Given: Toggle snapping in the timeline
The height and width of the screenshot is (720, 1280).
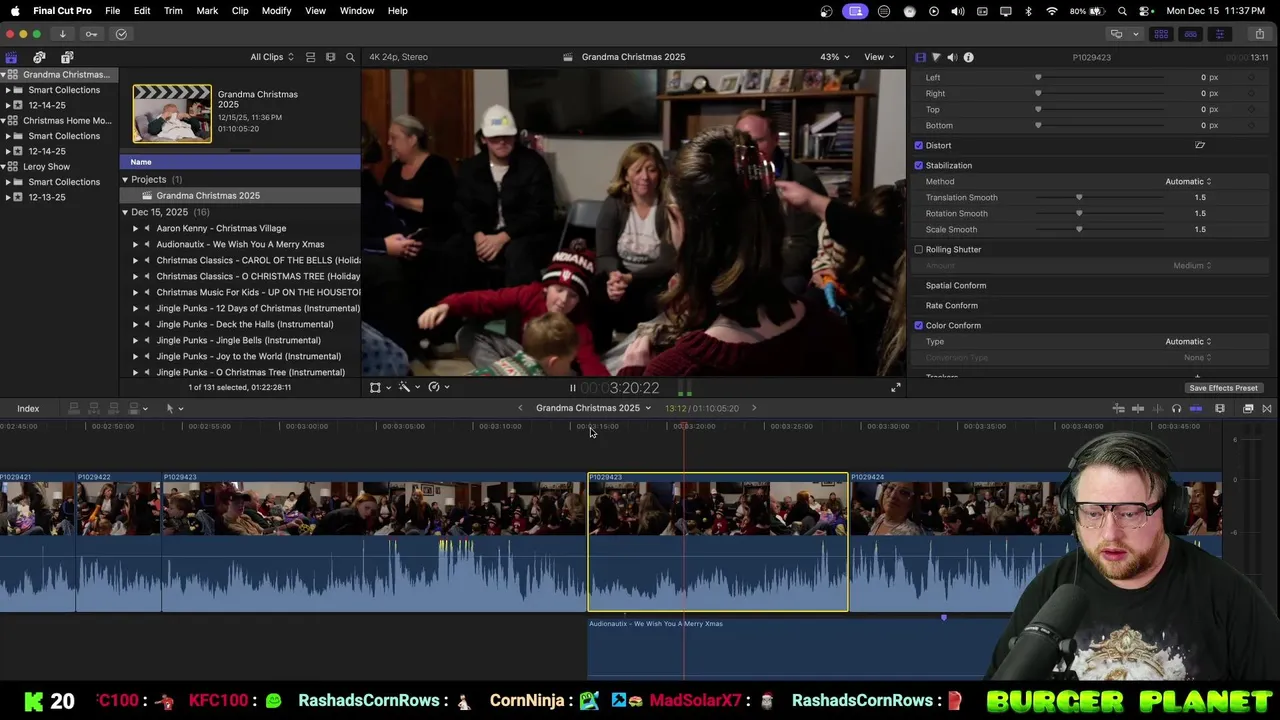Looking at the screenshot, I should point(1196,408).
